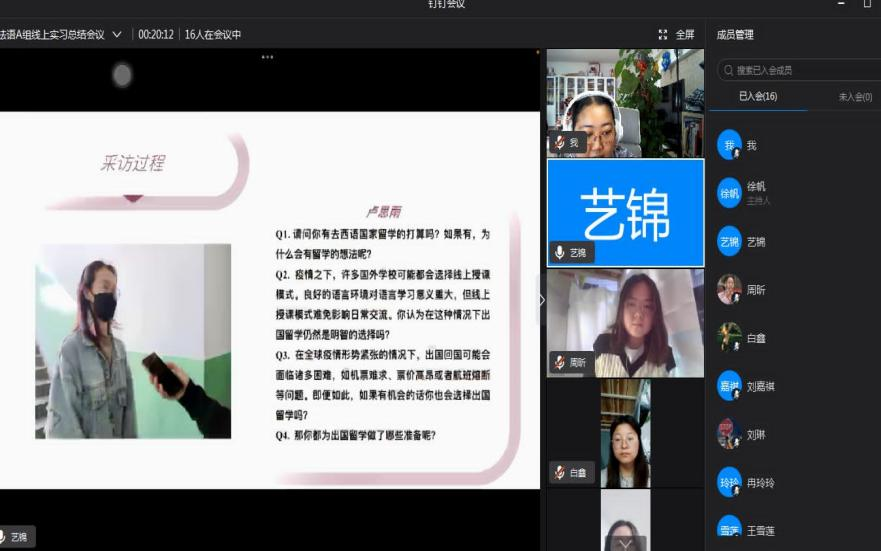Click the 16人在会议中 participant count
This screenshot has height=551, width=881.
pos(213,34)
